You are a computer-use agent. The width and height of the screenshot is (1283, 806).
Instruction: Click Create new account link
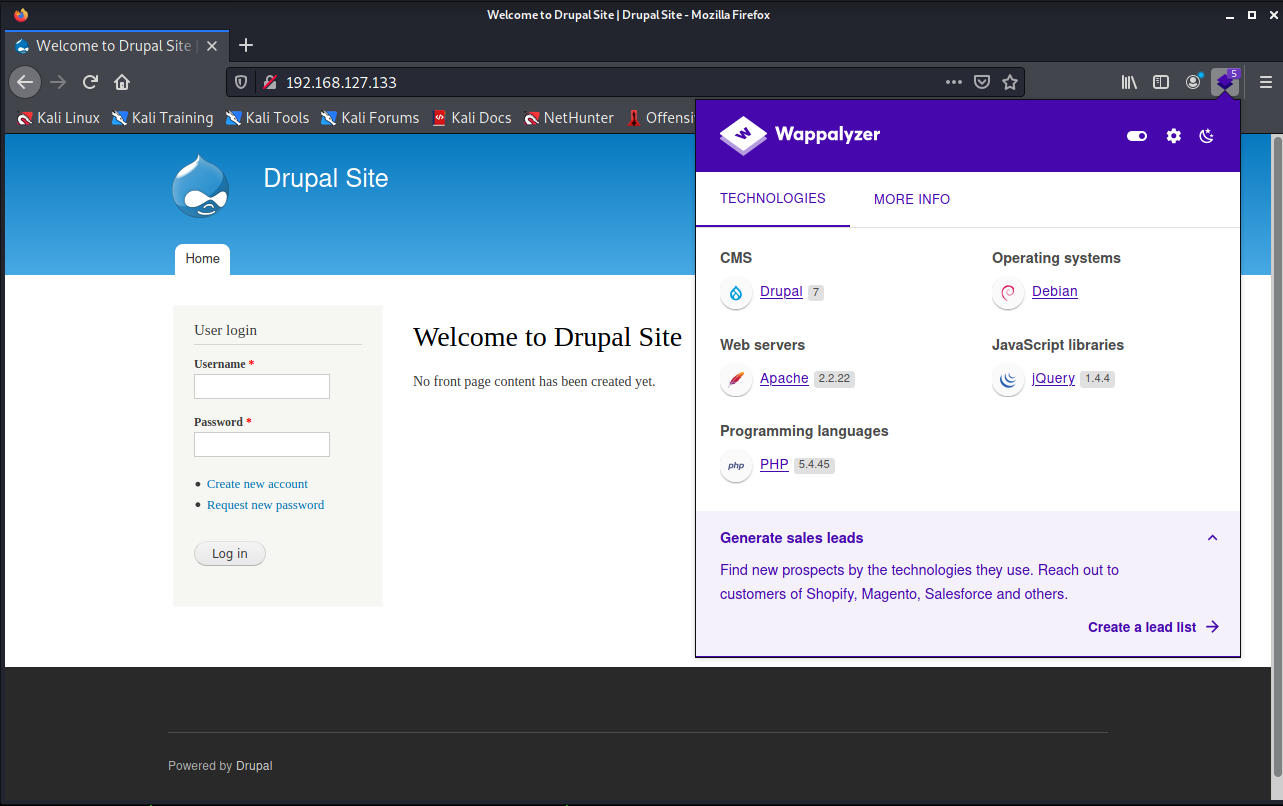coord(257,484)
